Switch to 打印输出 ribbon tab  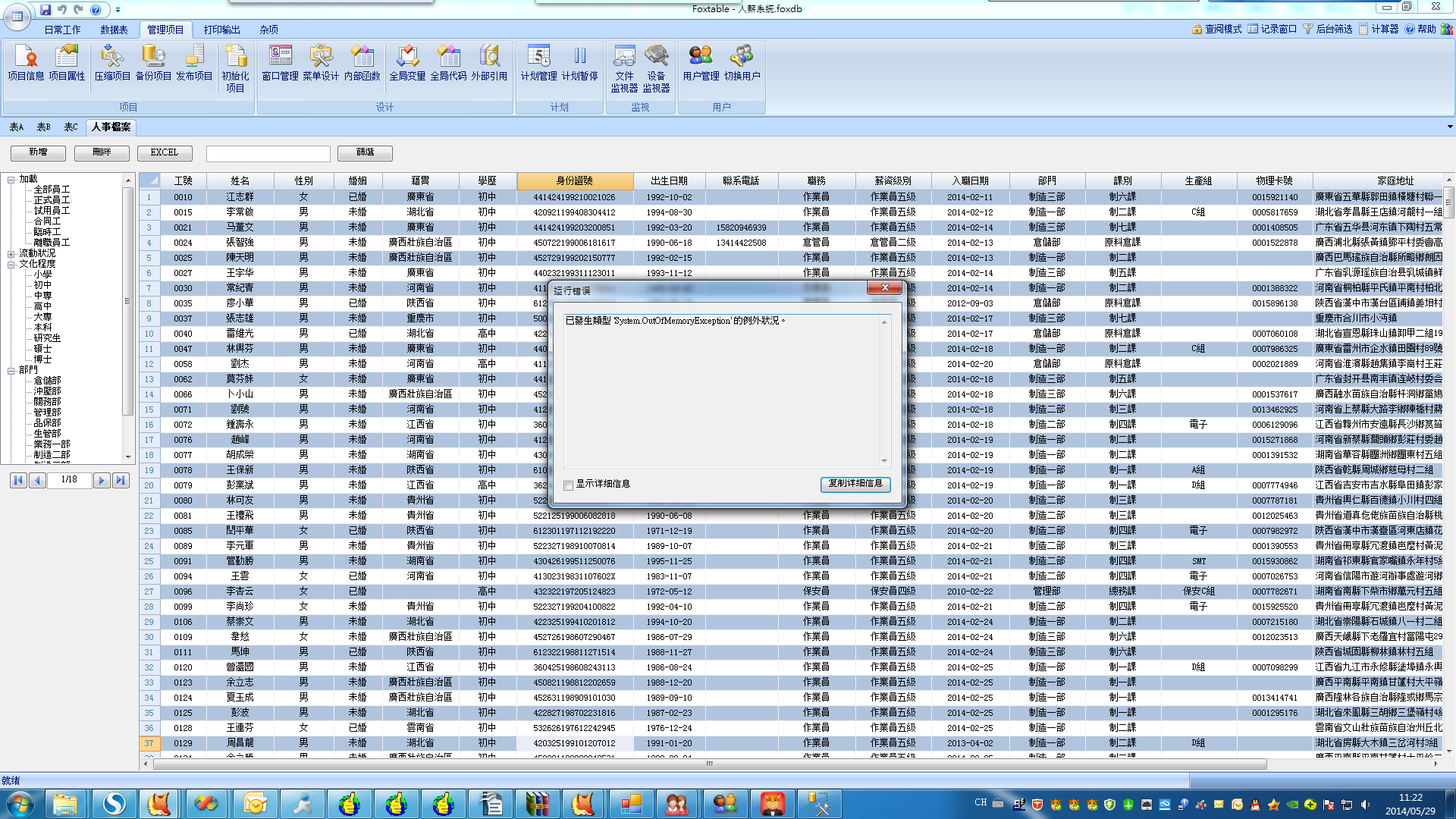coord(221,30)
